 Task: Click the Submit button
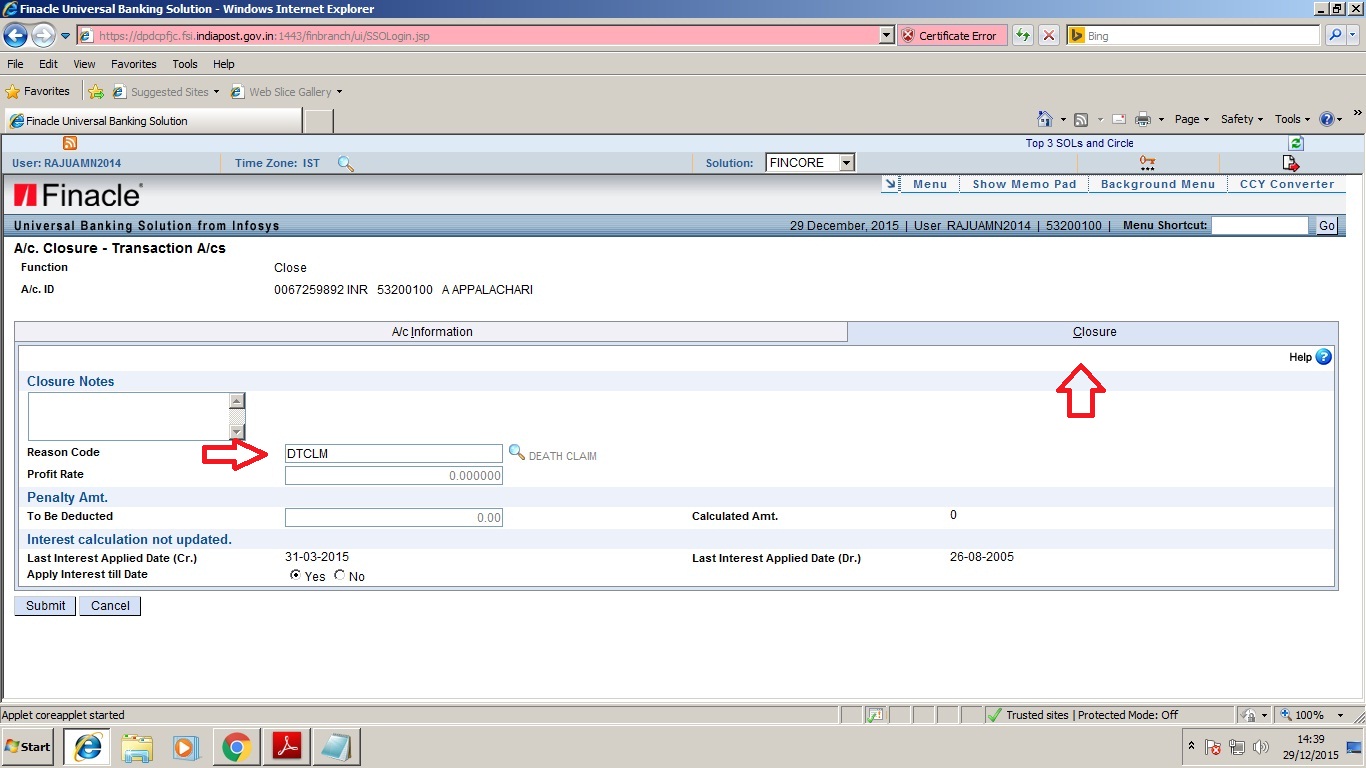(44, 605)
